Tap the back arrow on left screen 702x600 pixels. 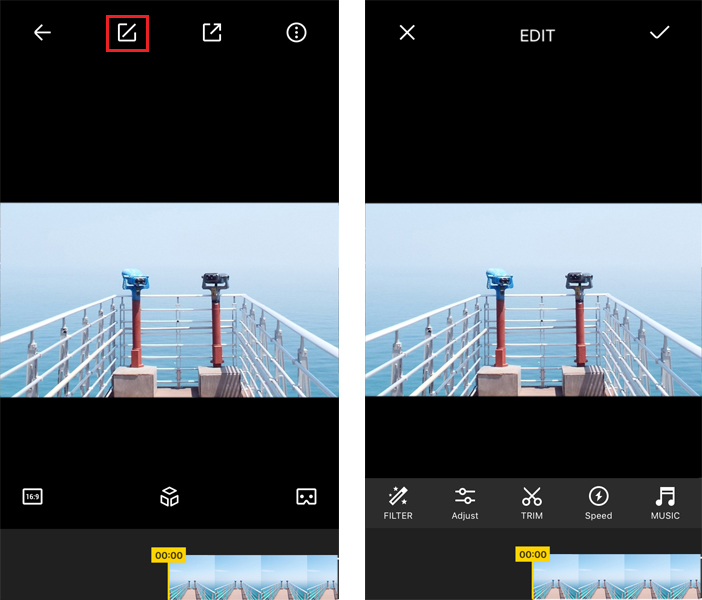pos(42,33)
